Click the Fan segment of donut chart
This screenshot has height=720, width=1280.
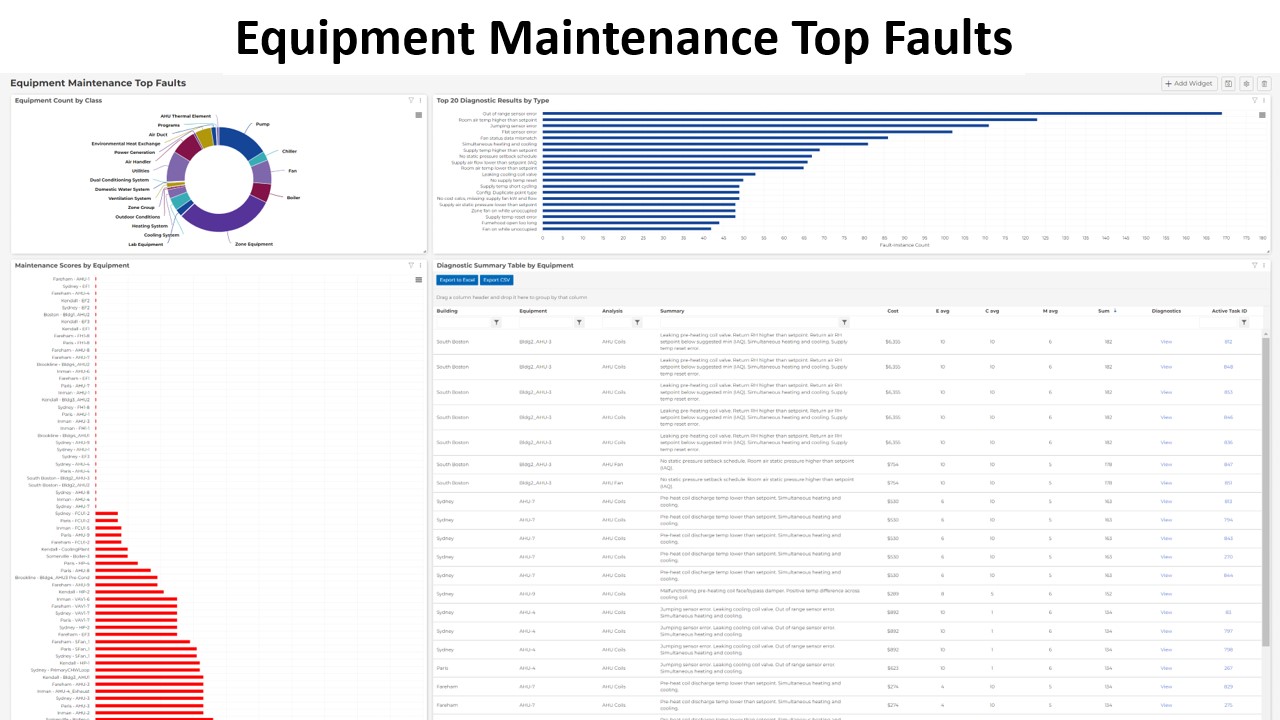tap(261, 172)
